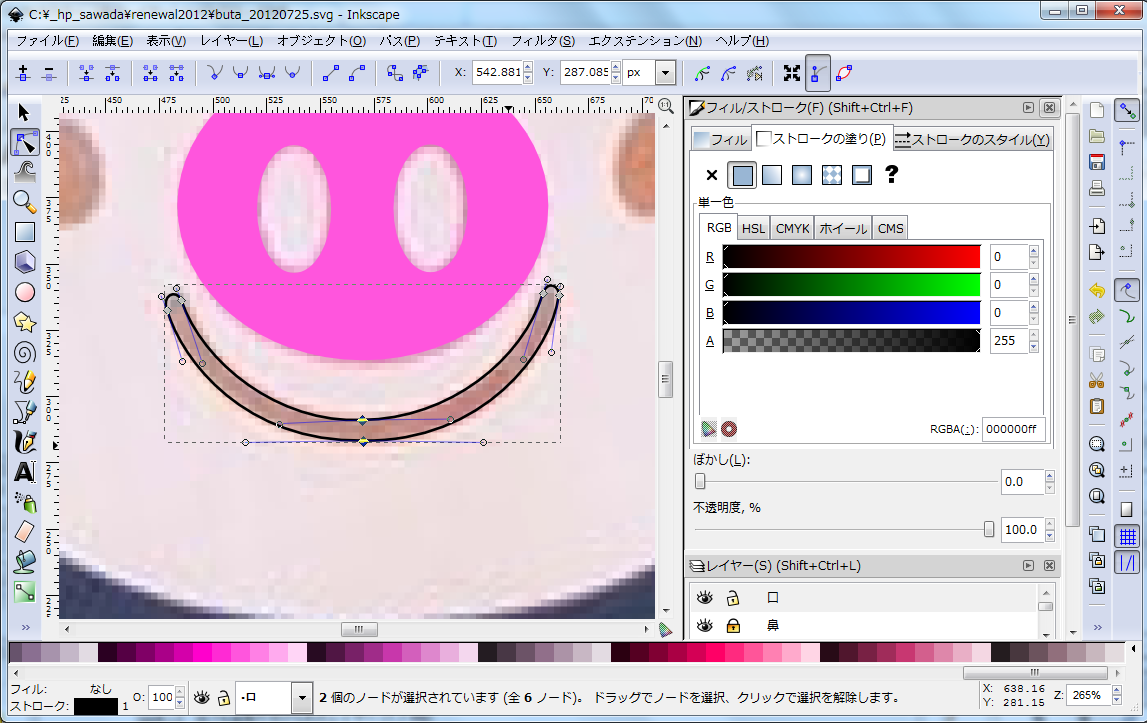Make selected nodes smooth
Screen dimensions: 1147x723
[240, 72]
